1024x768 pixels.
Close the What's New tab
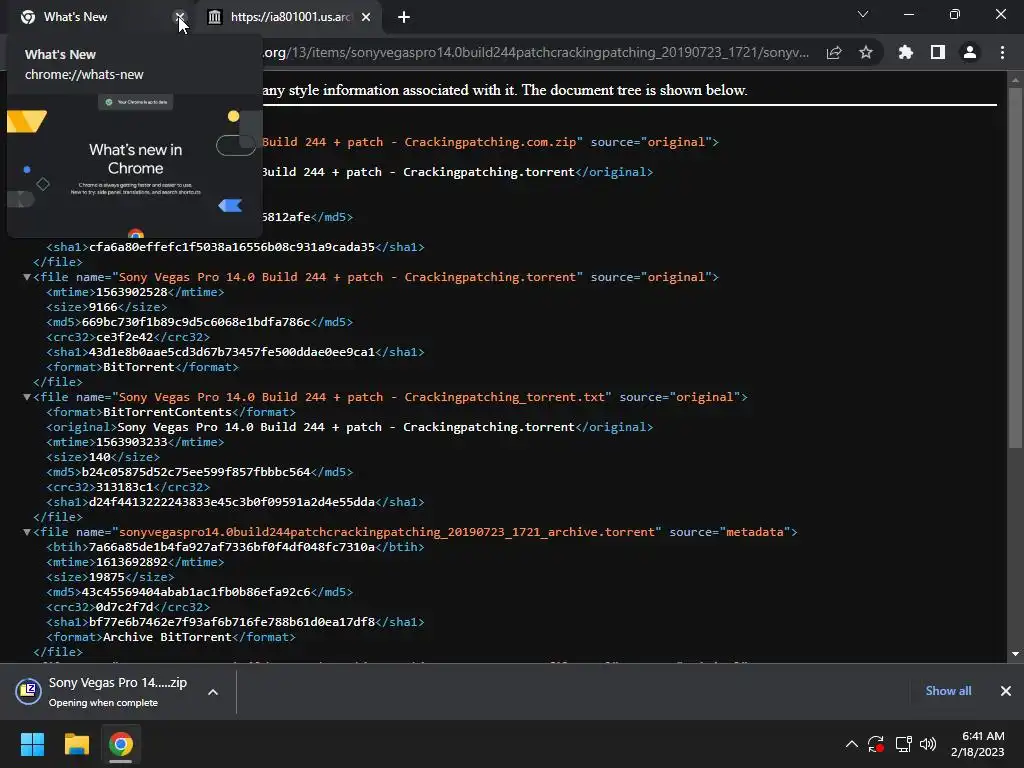(x=180, y=17)
